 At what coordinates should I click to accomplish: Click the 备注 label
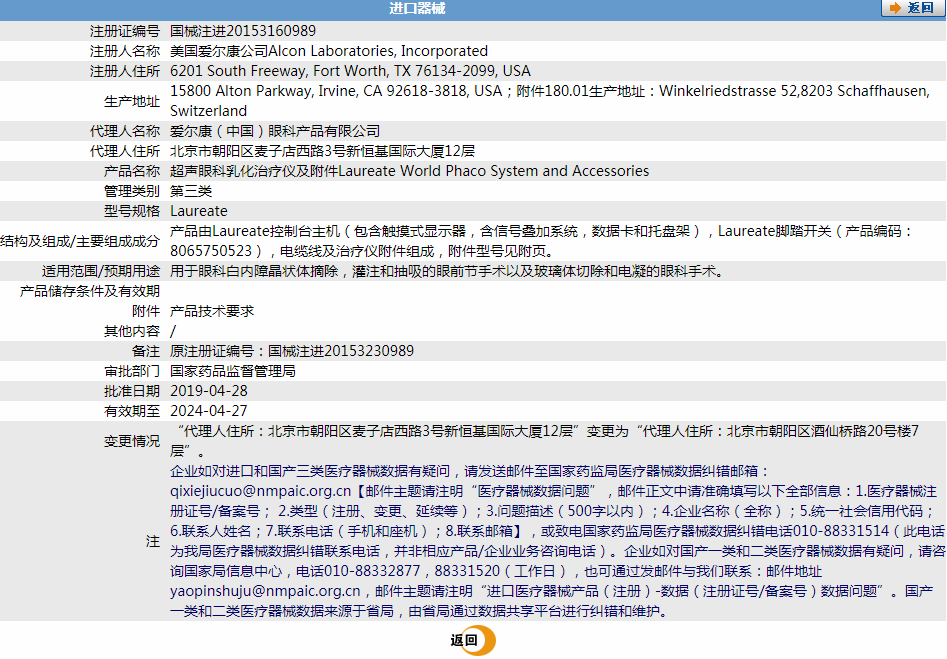tap(146, 350)
